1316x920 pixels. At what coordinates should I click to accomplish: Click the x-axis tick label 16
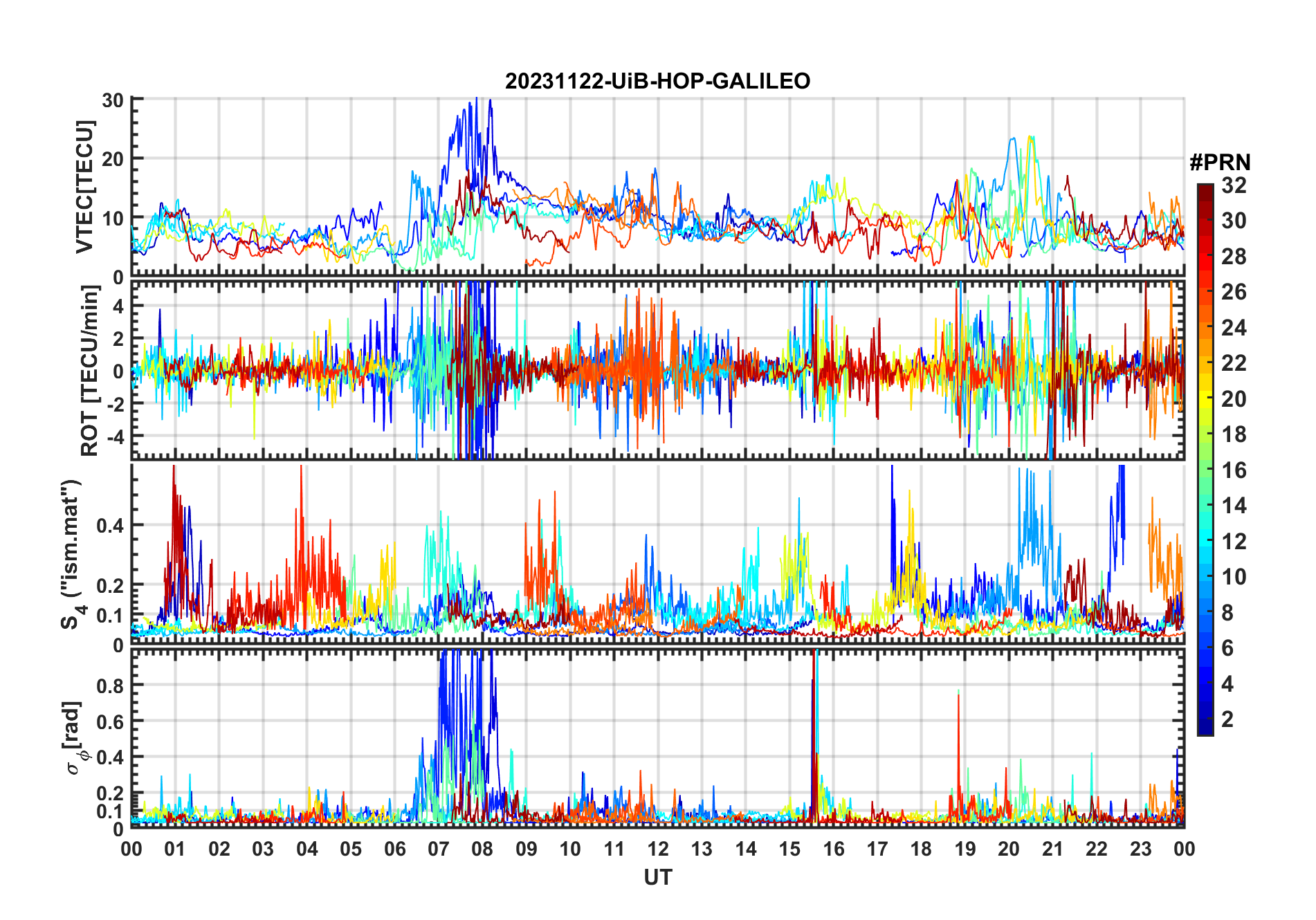pyautogui.click(x=834, y=849)
